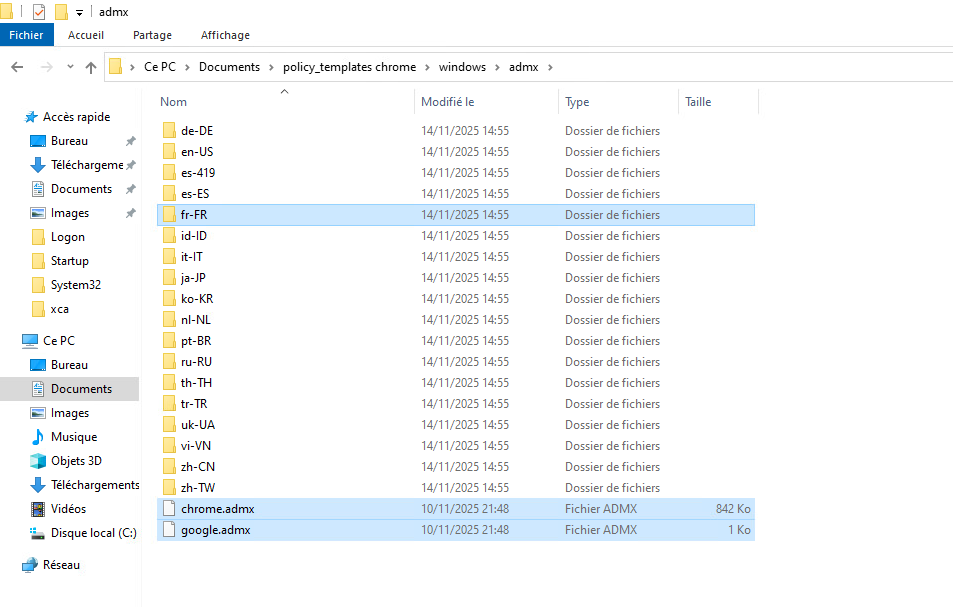Switch to the Affichage ribbon tab
Screen dimensions: 953x607
(225, 35)
